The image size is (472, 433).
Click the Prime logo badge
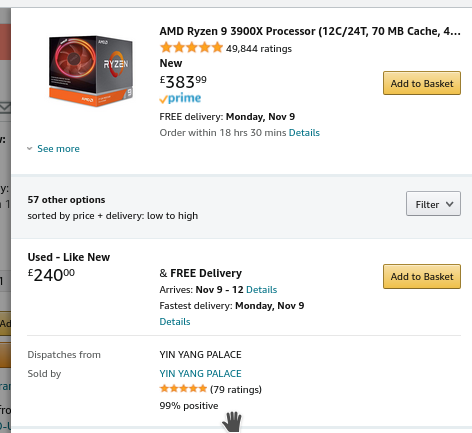point(180,99)
